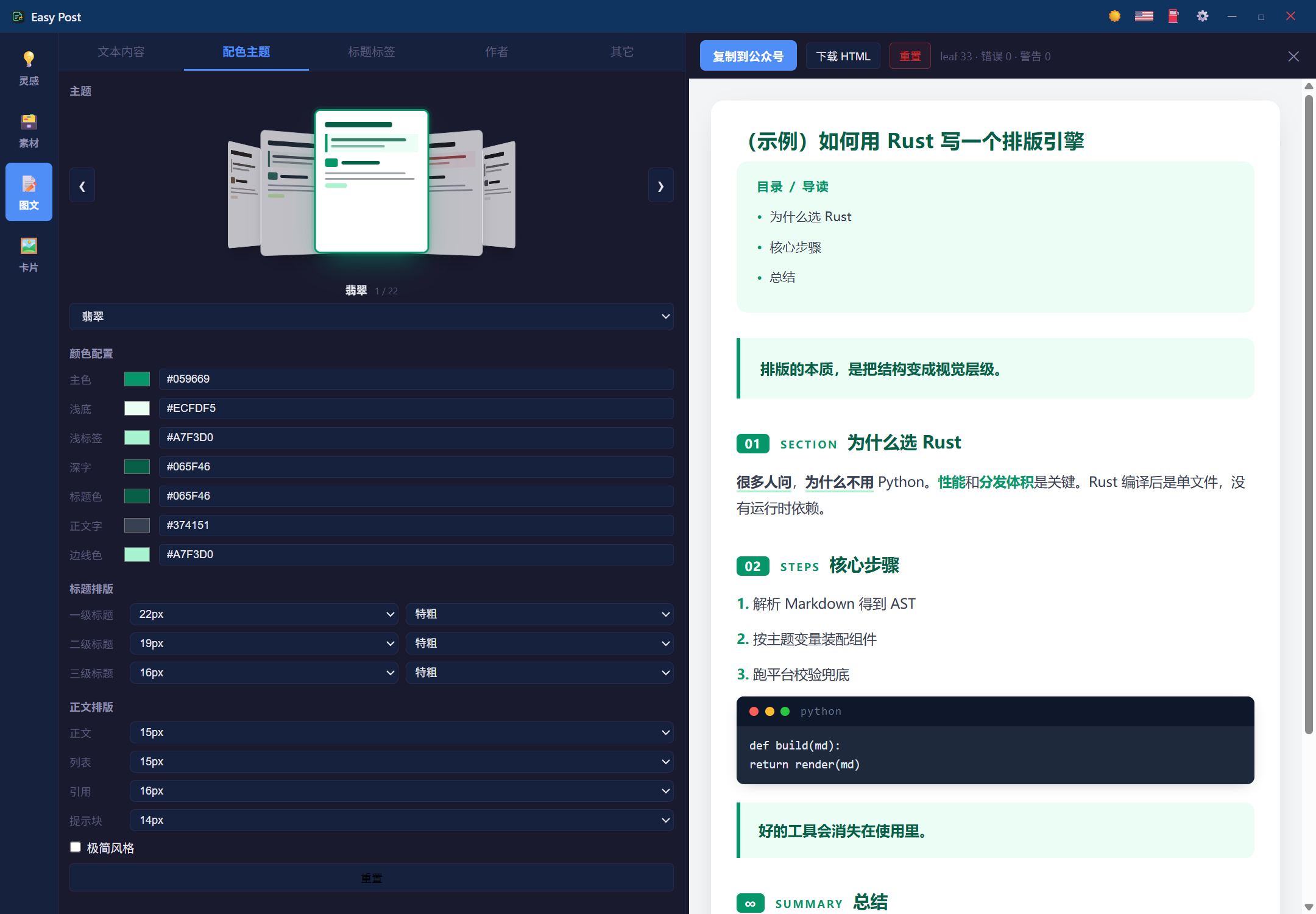Viewport: 1316px width, 914px height.
Task: Switch to the 配色主题 tab
Action: [x=246, y=52]
